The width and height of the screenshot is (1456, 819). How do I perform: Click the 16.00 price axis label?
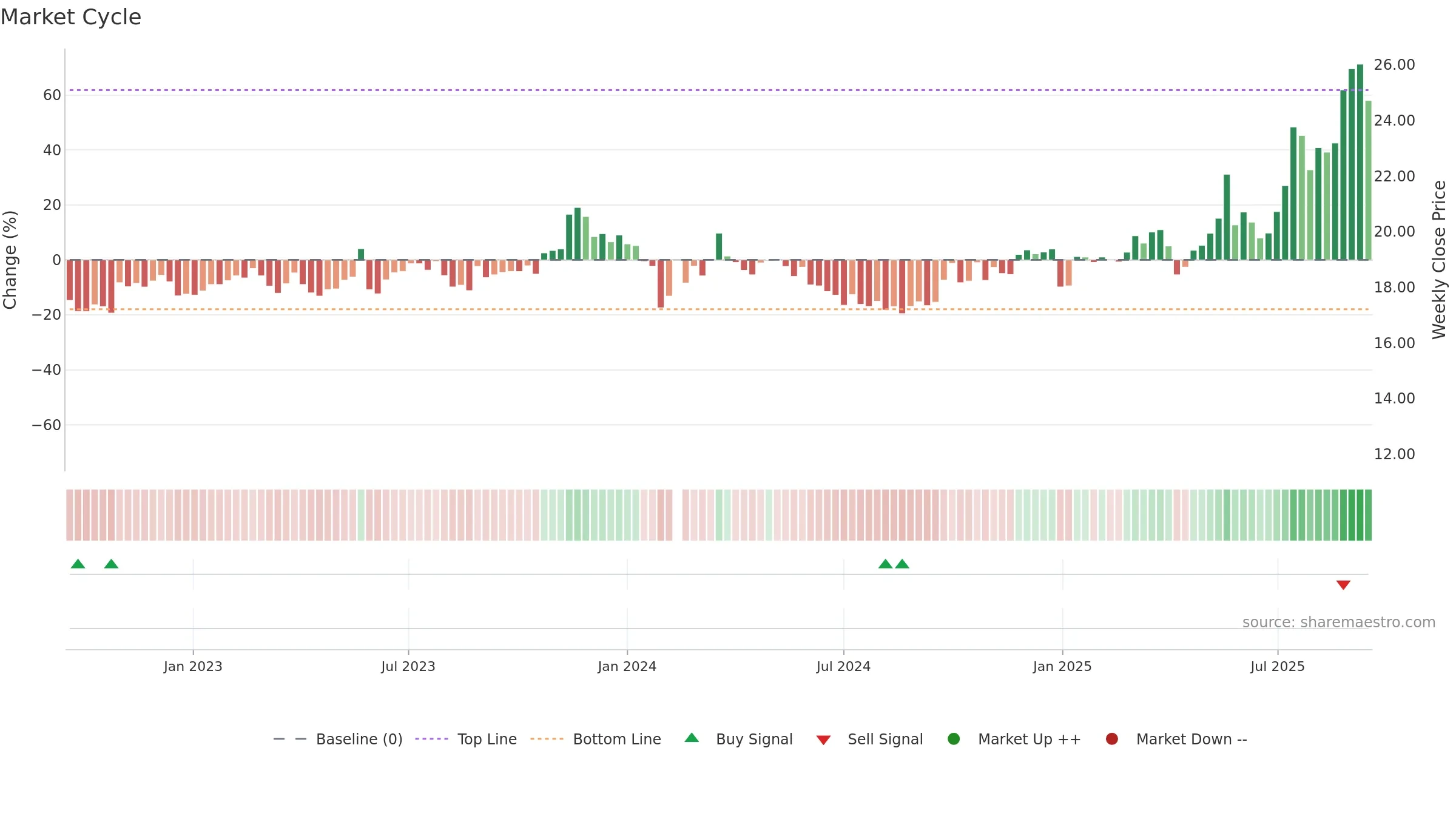(1394, 343)
